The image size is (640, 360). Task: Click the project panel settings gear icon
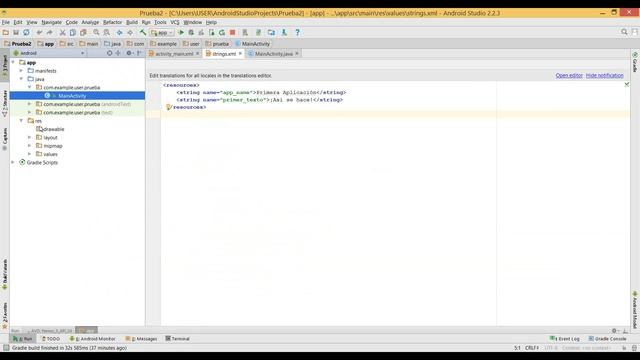(129, 53)
